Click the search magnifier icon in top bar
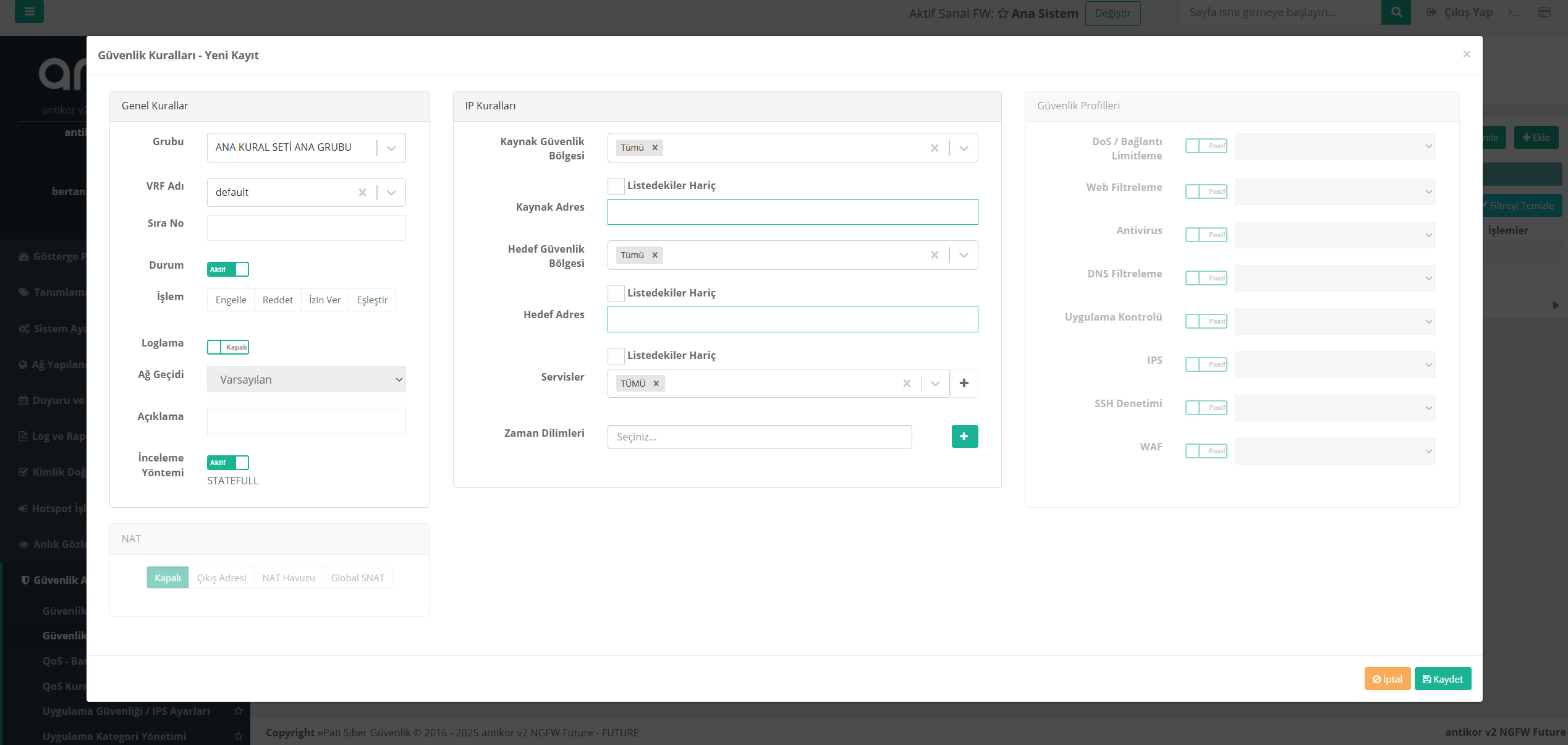 tap(1396, 12)
